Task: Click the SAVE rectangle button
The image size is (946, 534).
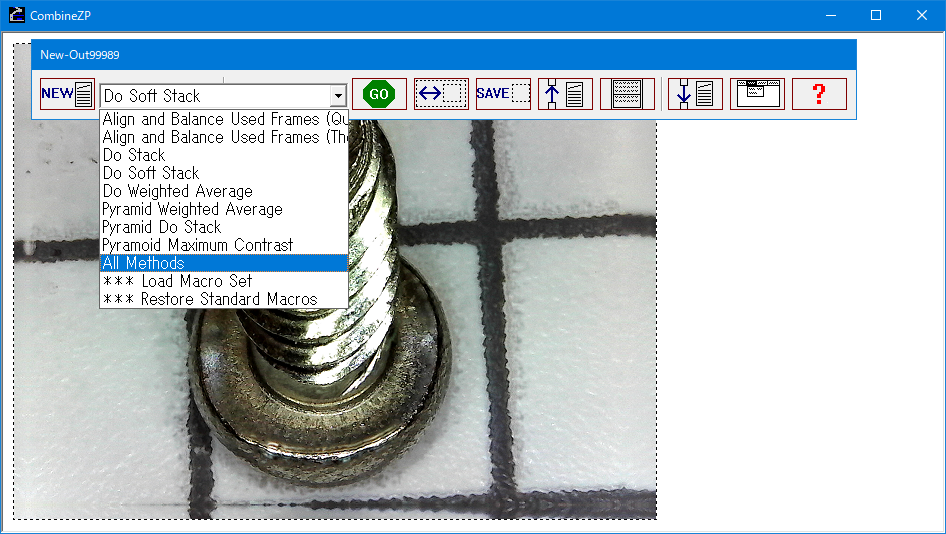Action: point(503,94)
